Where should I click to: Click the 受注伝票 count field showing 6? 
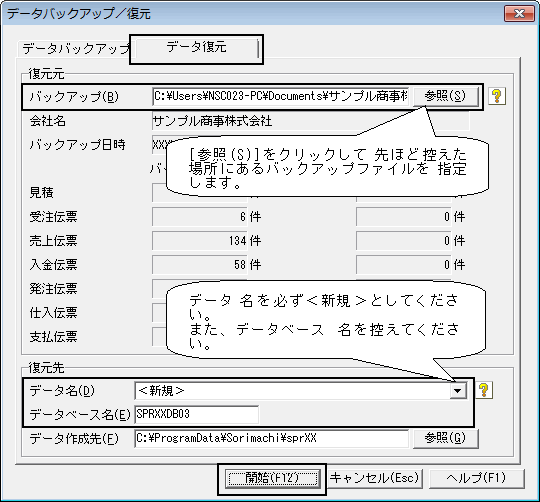(200, 217)
